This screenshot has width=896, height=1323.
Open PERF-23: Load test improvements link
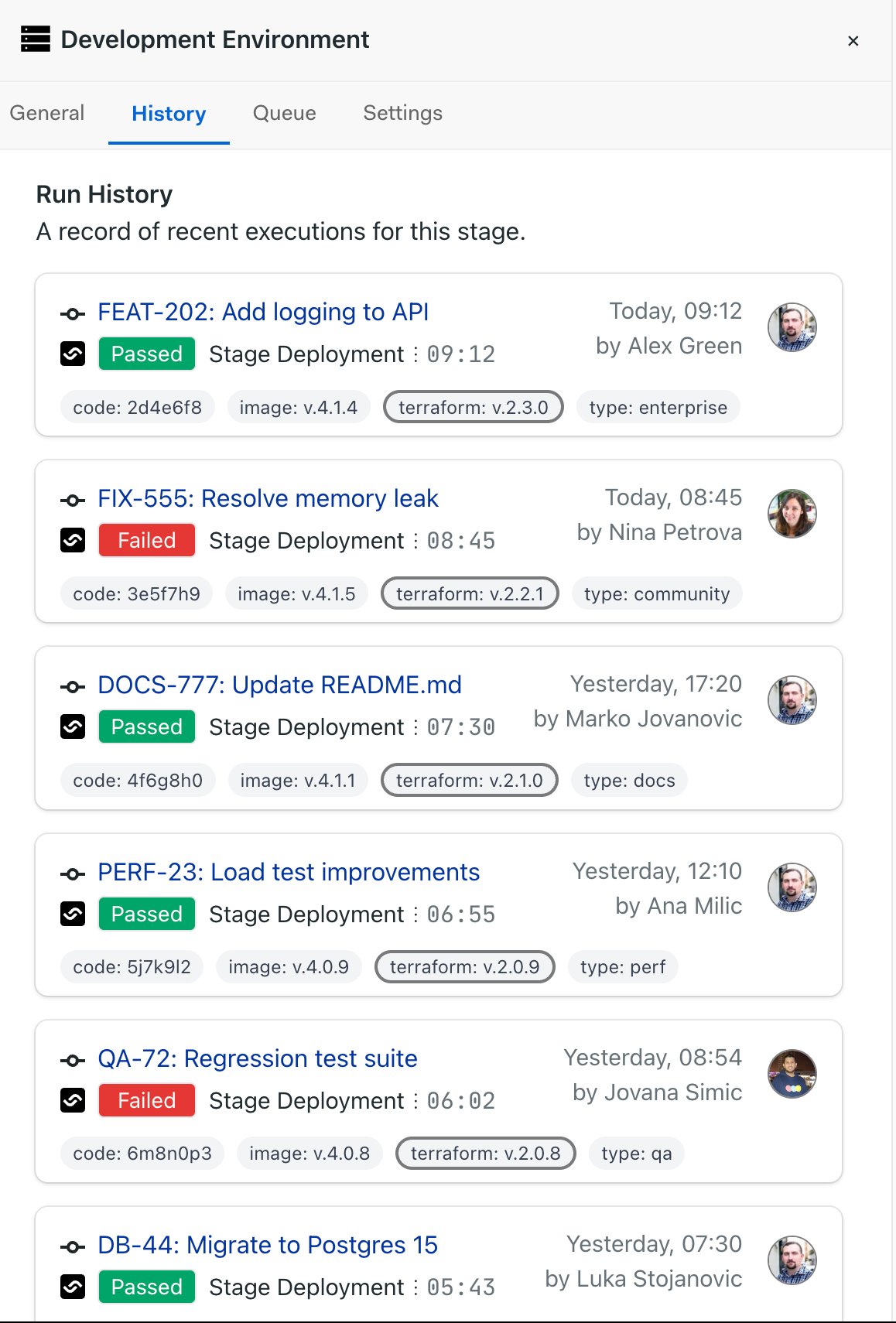click(289, 872)
